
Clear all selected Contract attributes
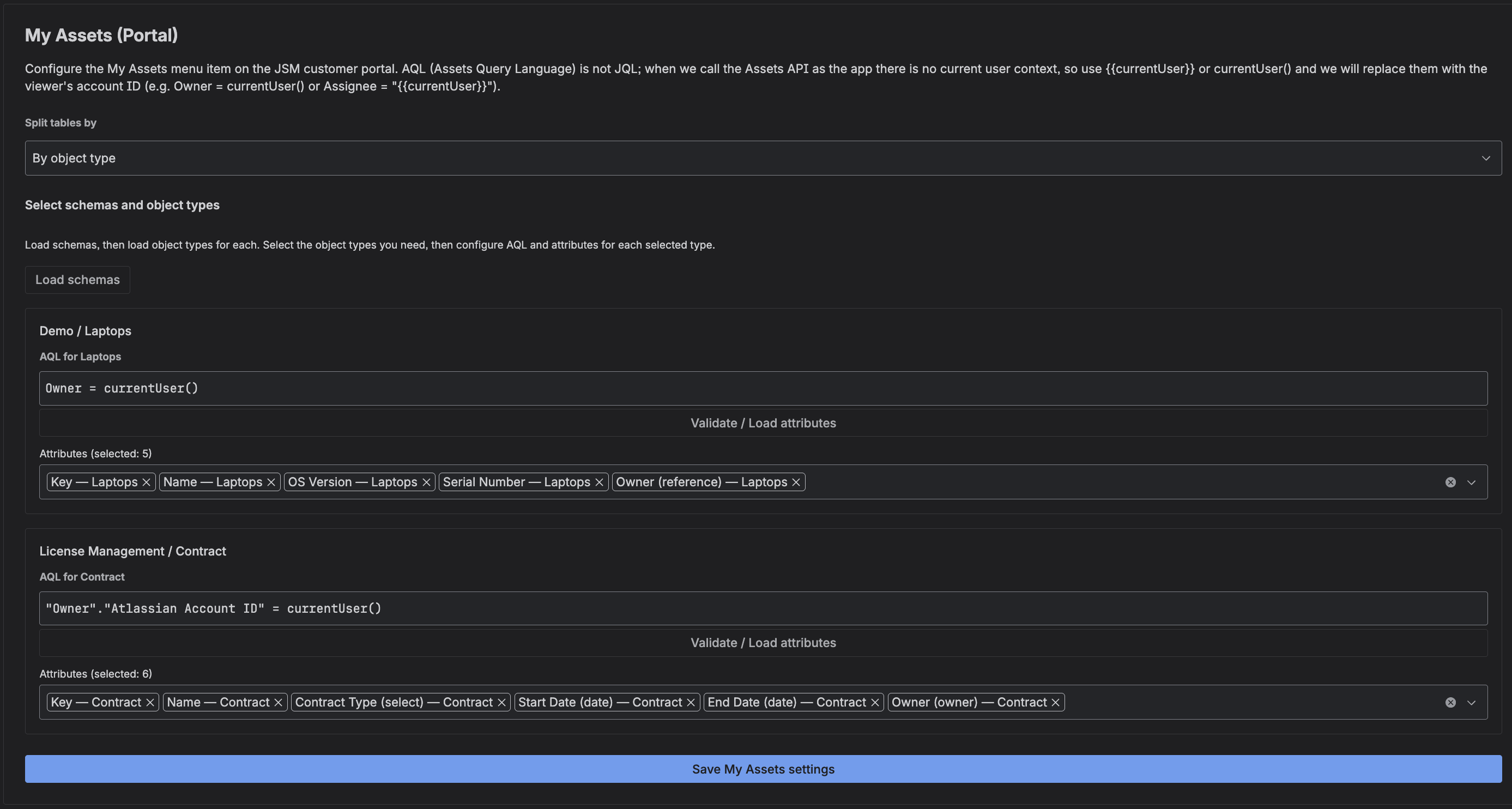point(1450,702)
